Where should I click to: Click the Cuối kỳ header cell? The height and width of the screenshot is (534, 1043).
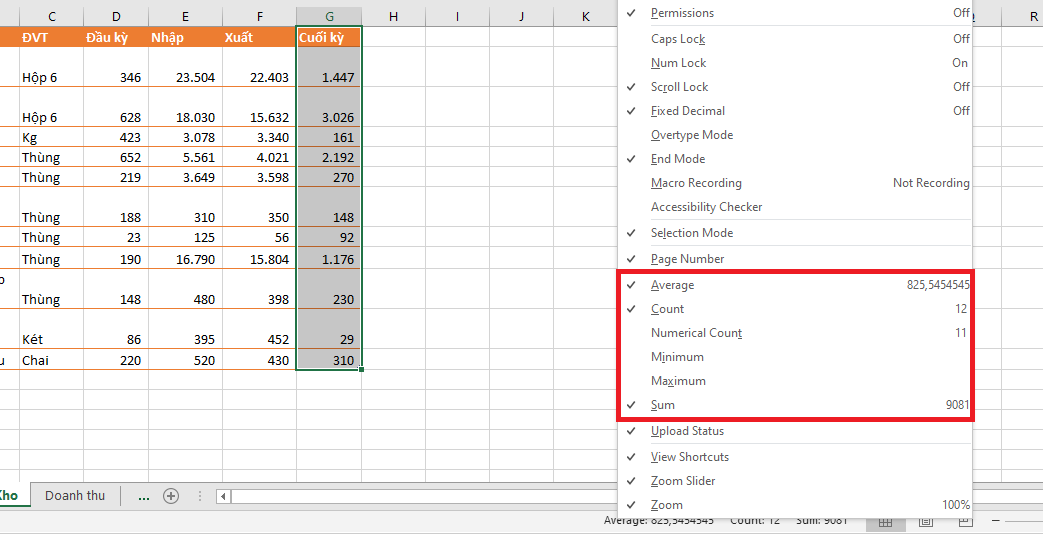pos(329,37)
